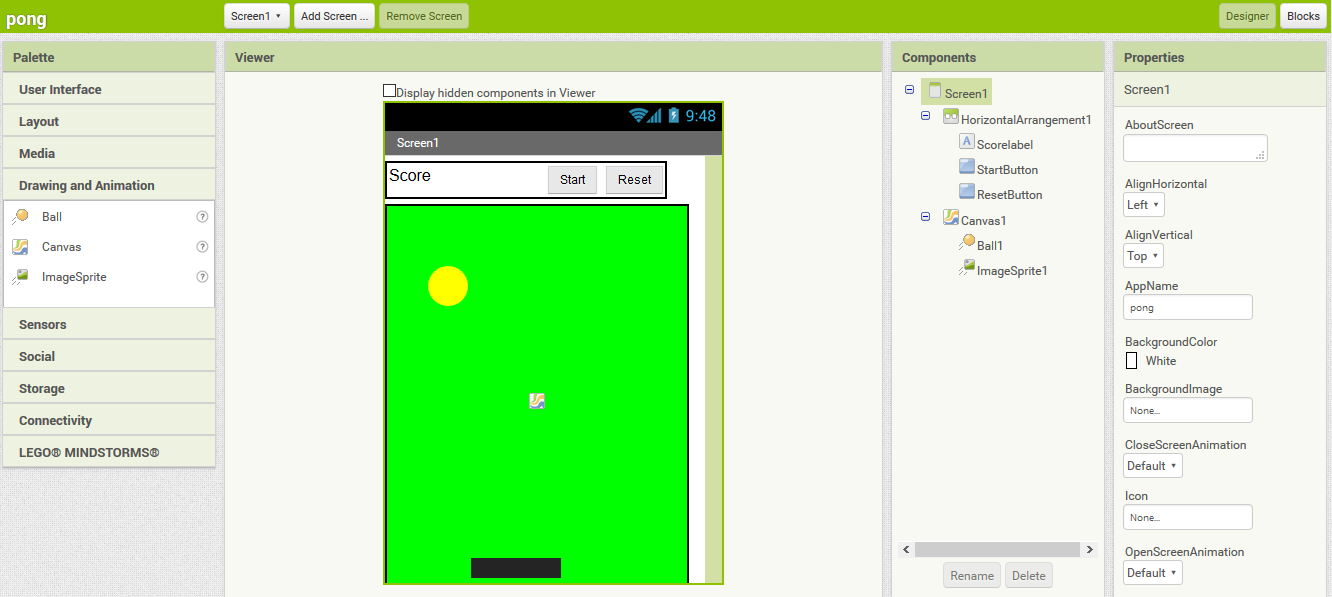The image size is (1332, 597).
Task: Select the Score label in phone preview
Action: 410,175
